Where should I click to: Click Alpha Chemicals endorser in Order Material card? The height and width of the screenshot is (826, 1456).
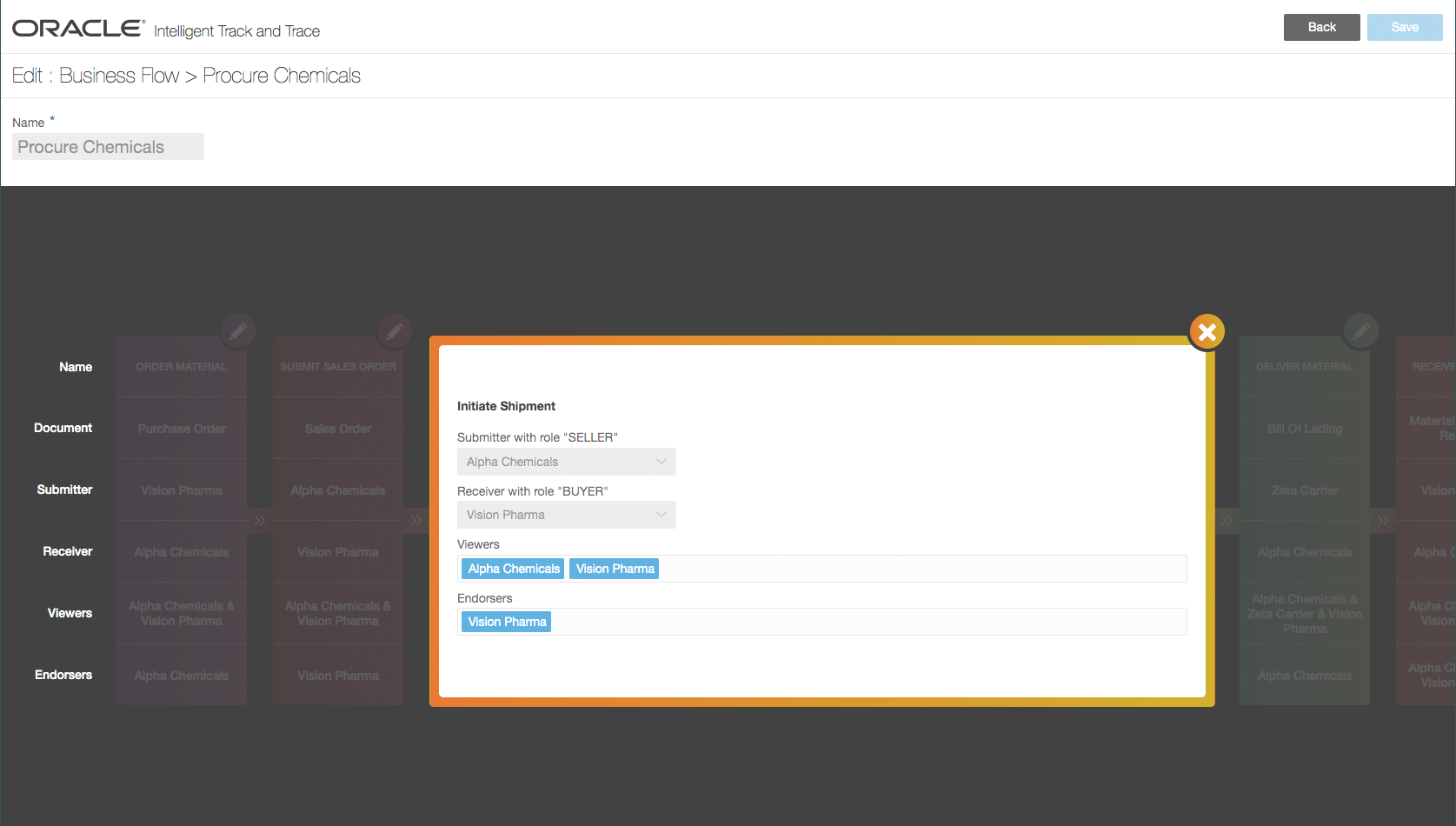(x=182, y=676)
